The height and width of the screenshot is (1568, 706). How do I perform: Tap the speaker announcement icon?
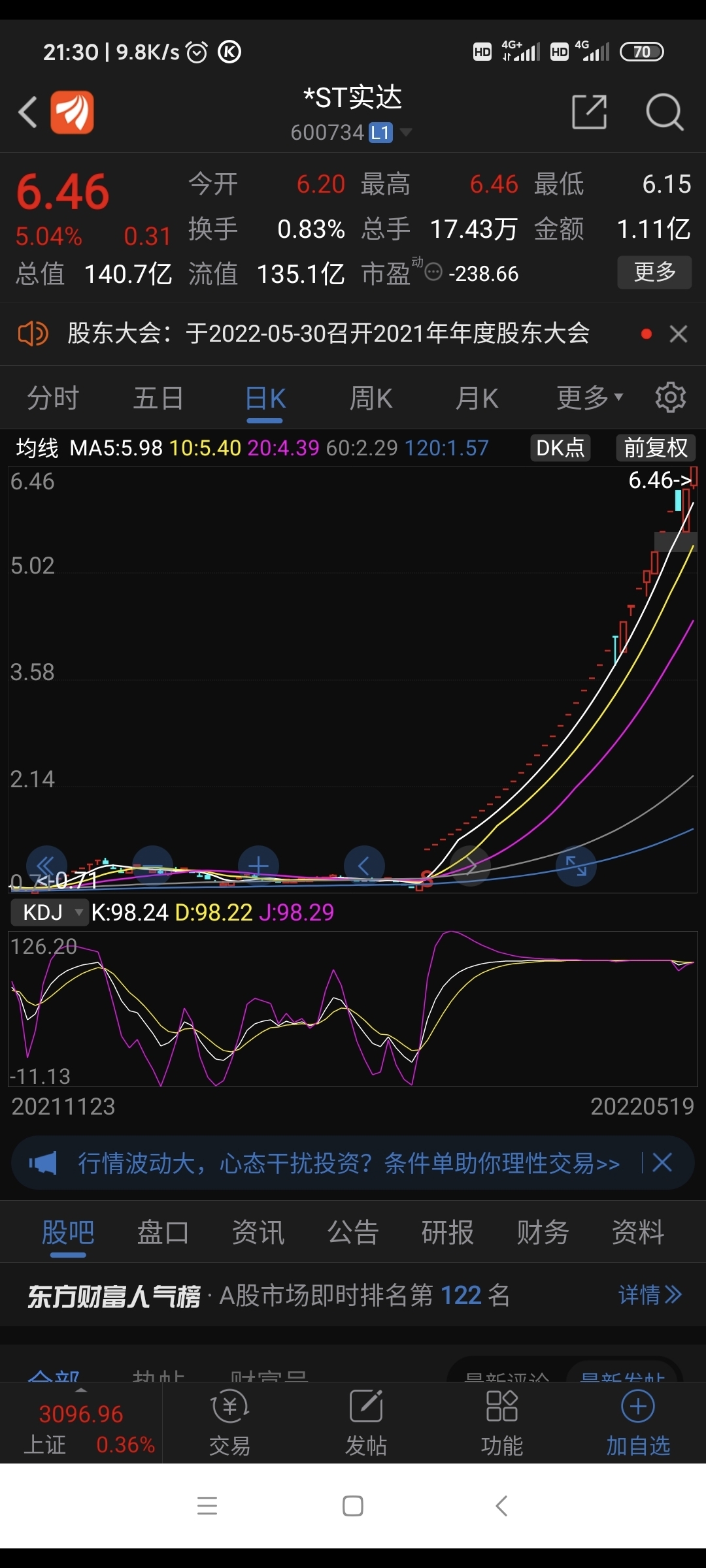[33, 334]
